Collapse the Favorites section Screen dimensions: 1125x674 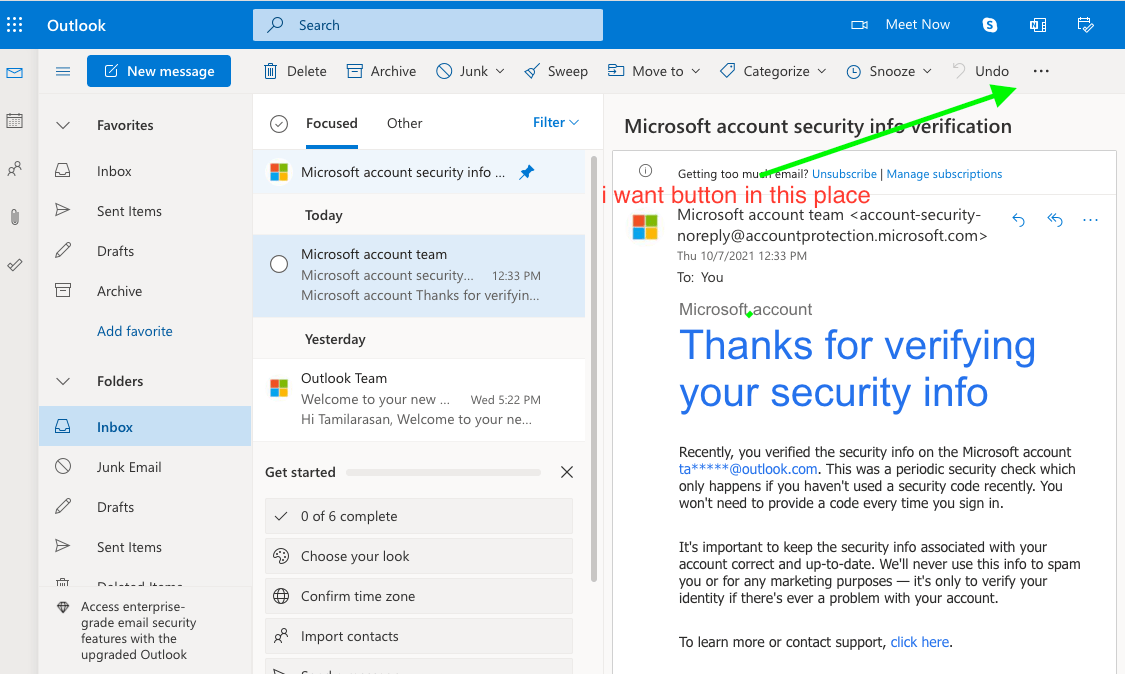coord(62,125)
